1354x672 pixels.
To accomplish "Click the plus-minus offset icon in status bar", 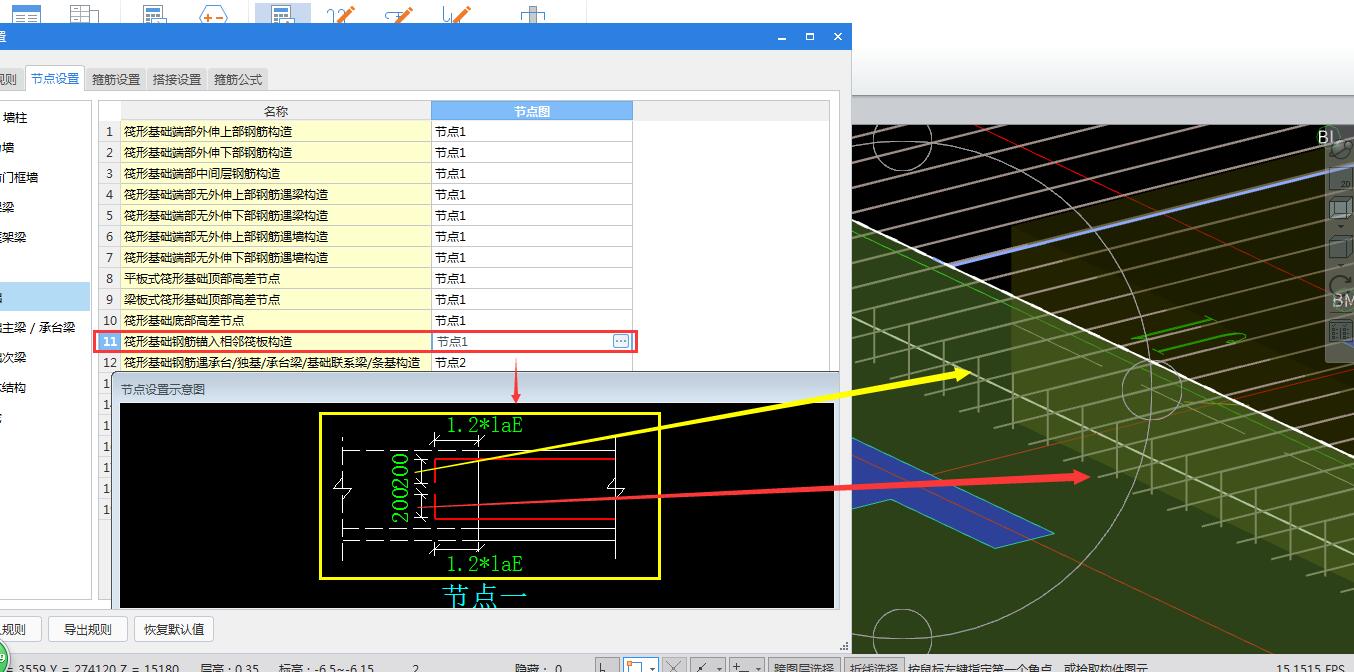I will pos(739,665).
